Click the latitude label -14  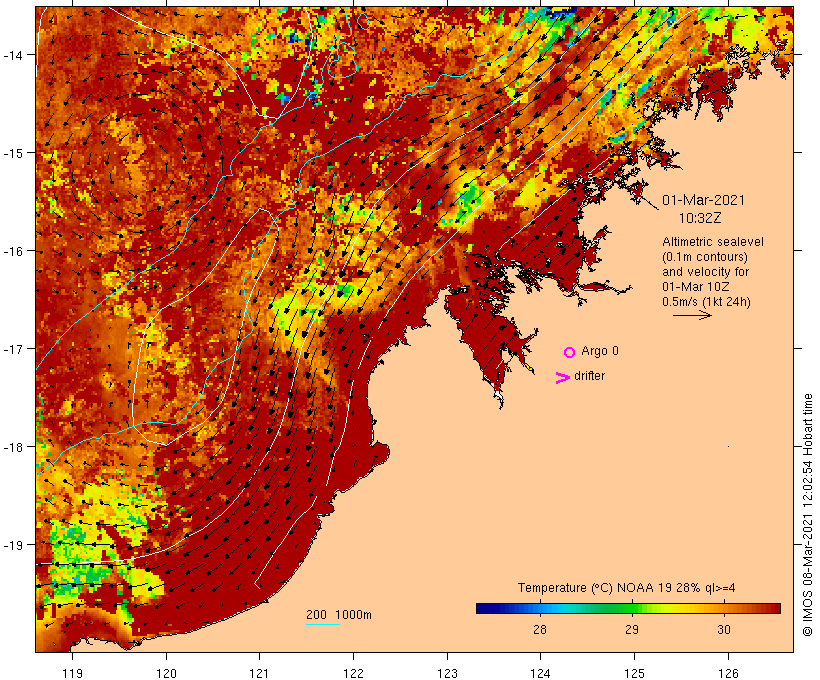click(x=13, y=55)
